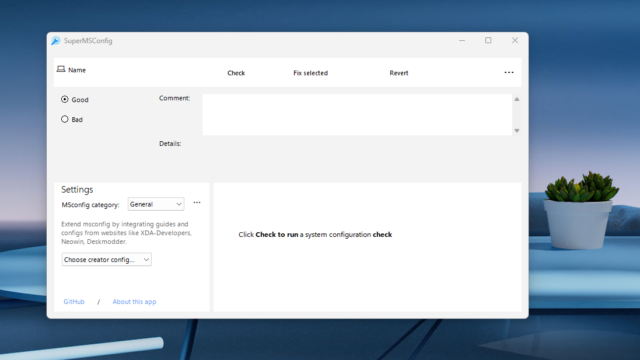Click the Revert toolbar item
The image size is (640, 360).
[x=399, y=73]
